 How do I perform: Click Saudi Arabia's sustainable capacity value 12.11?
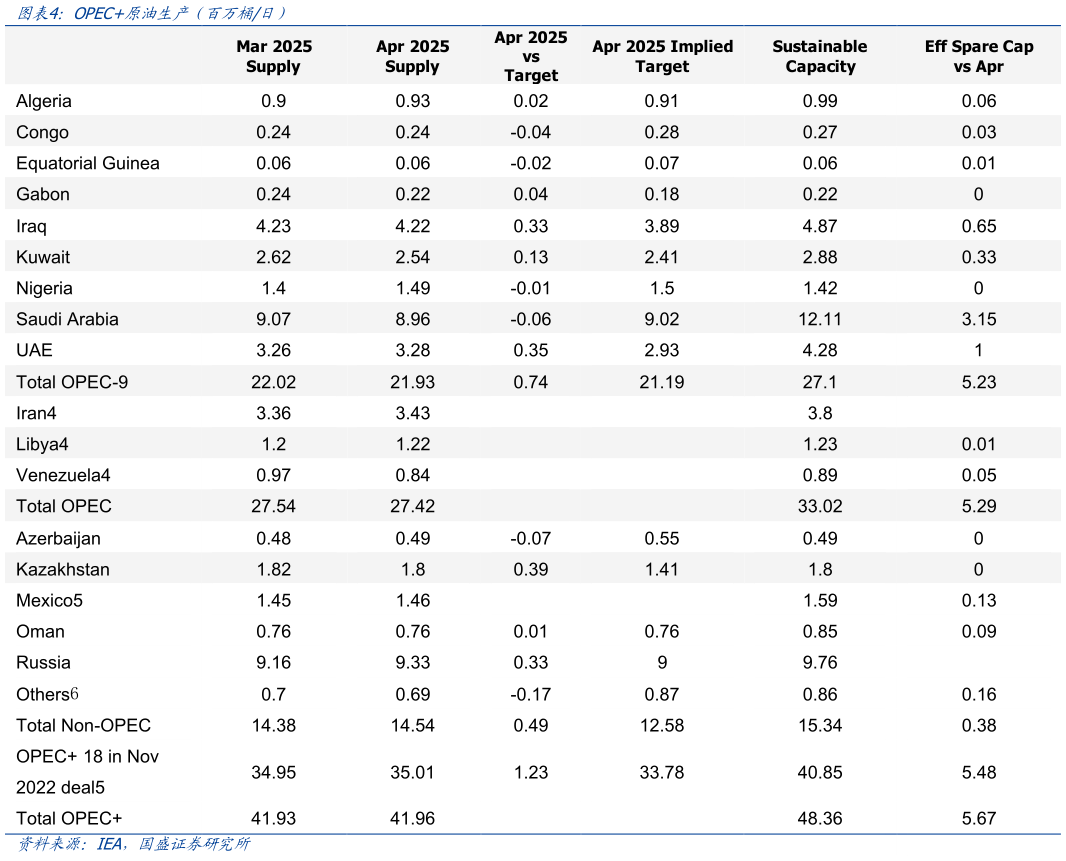click(x=820, y=319)
